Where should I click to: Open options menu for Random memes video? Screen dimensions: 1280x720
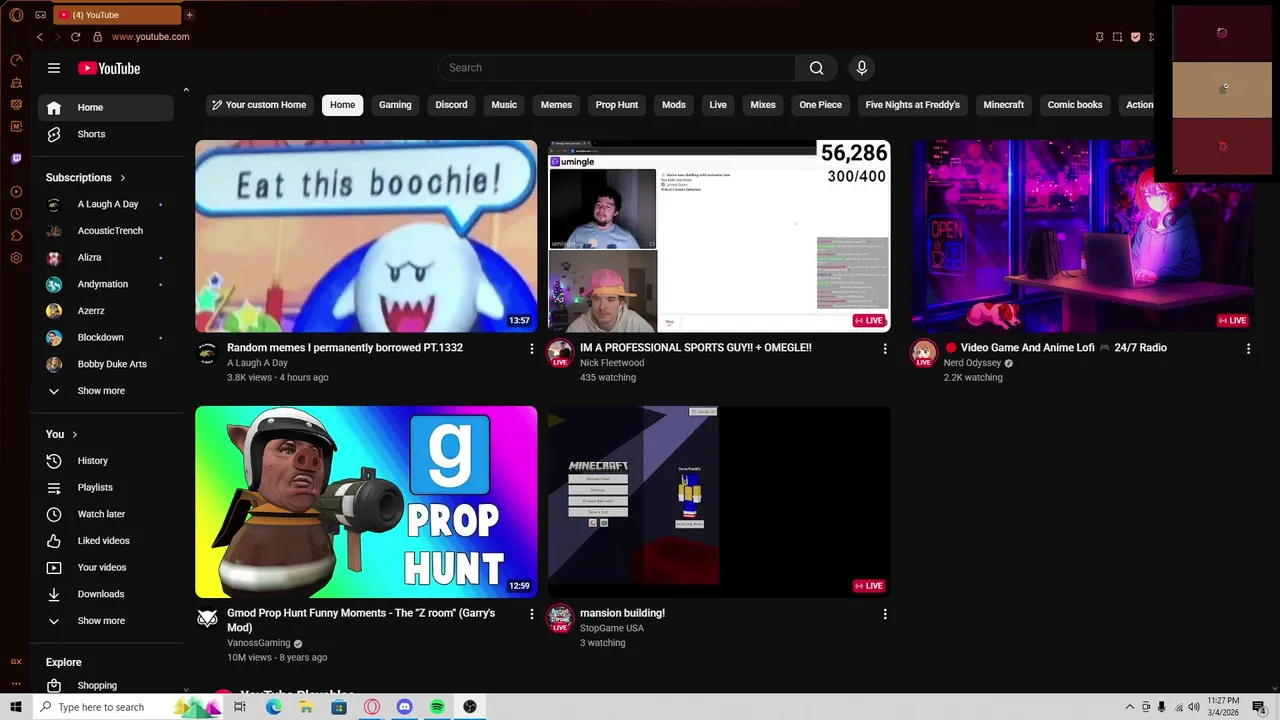click(x=532, y=348)
